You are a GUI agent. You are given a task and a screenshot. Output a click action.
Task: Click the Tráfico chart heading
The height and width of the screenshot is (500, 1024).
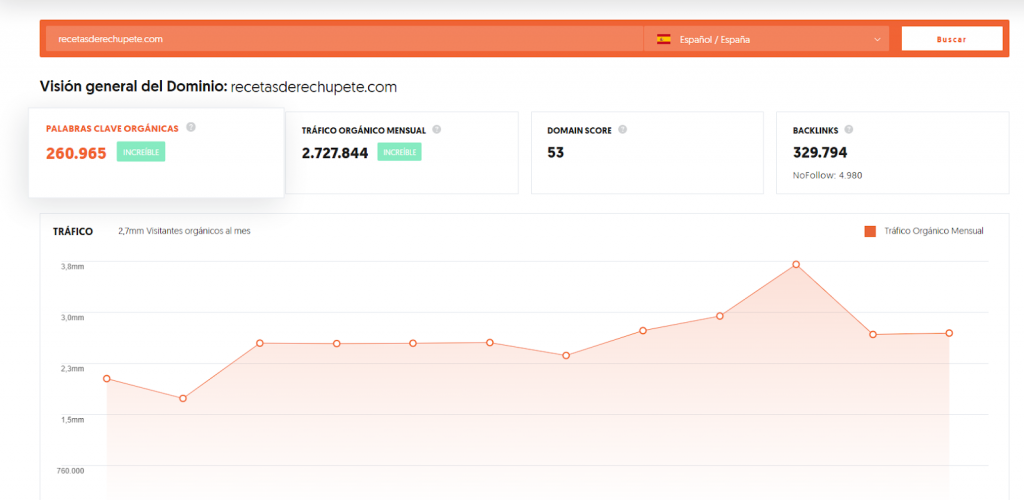[72, 231]
